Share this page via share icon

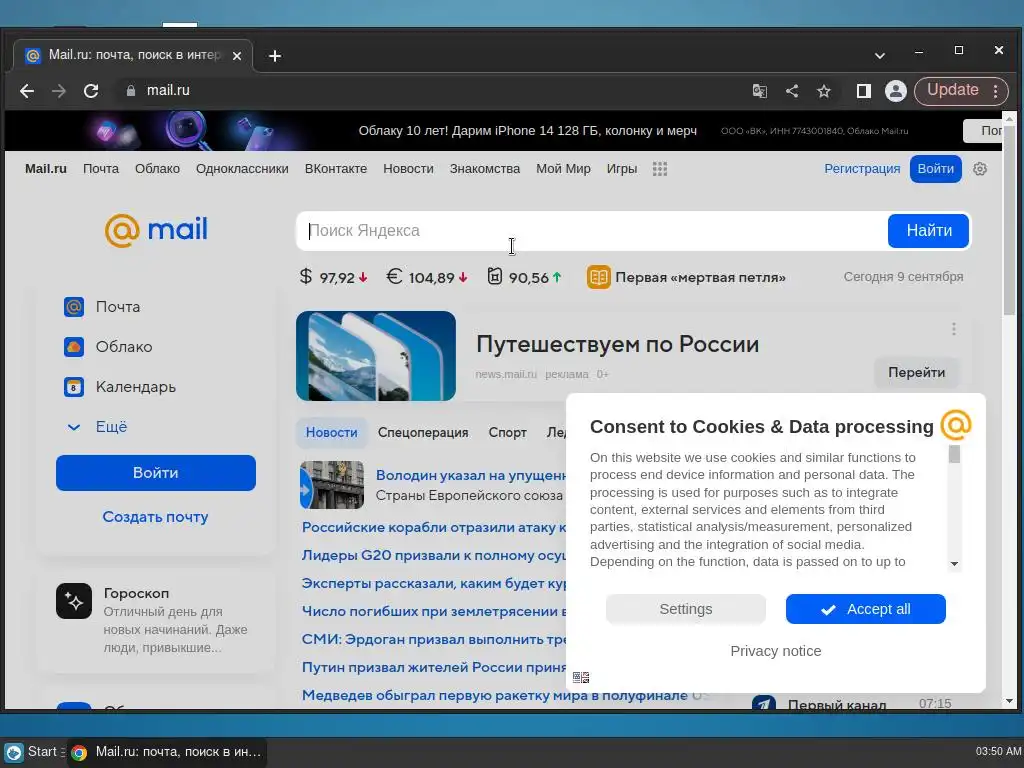[792, 91]
